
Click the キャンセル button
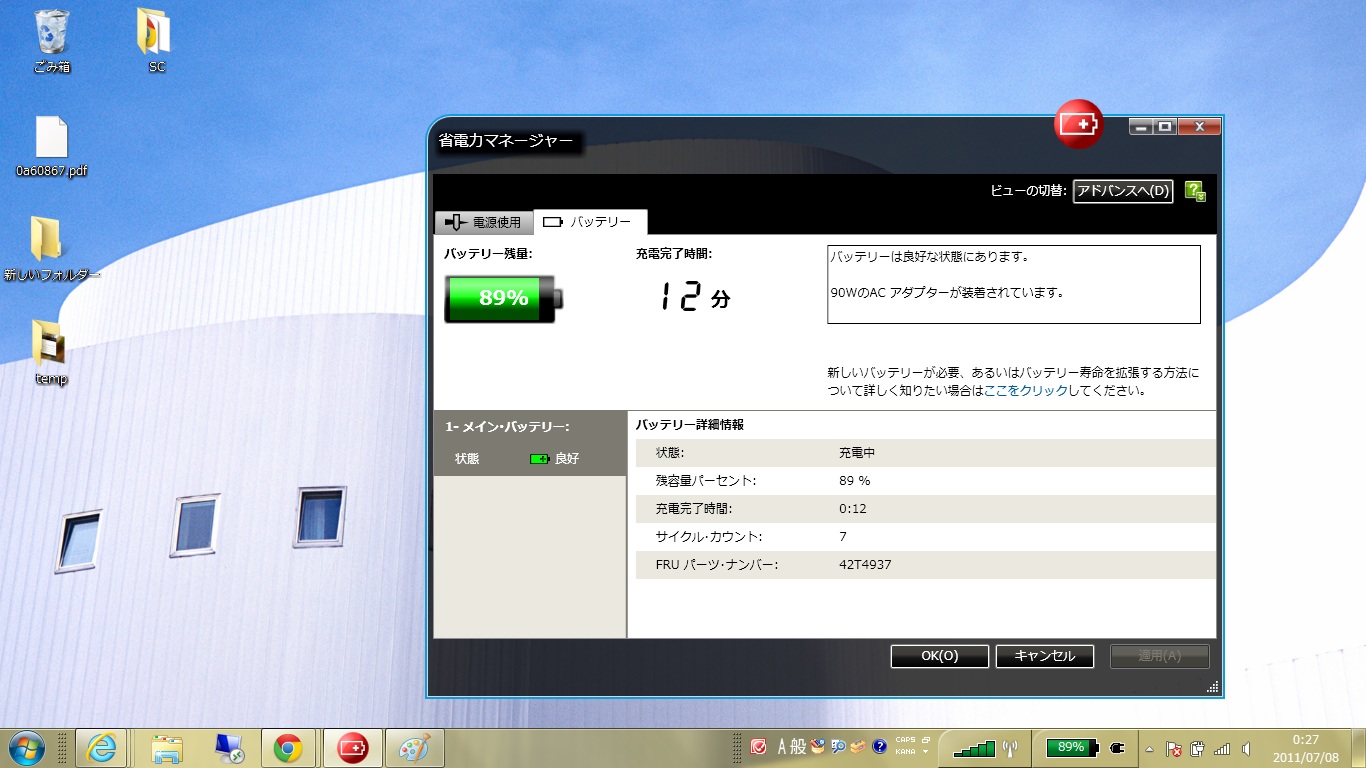tap(1045, 656)
